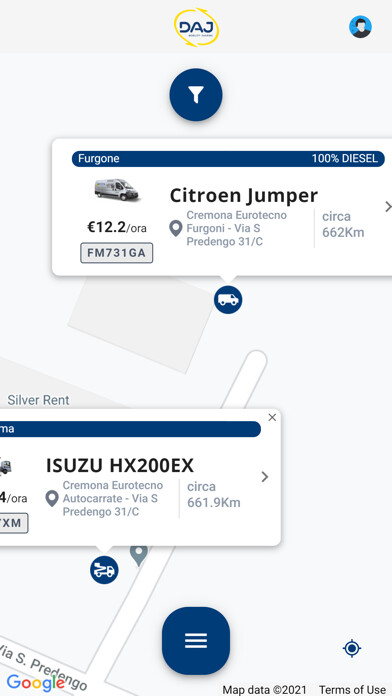Click the Furgone 100% DIESEL banner
The height and width of the screenshot is (696, 392).
point(228,158)
